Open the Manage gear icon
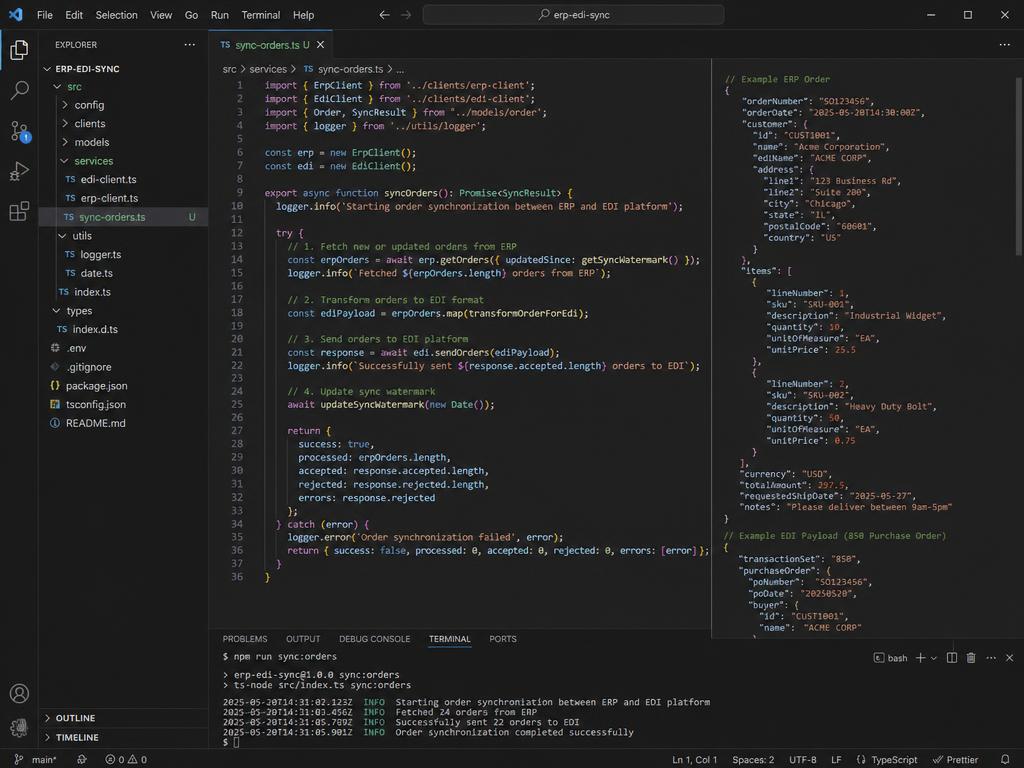The image size is (1024, 768). click(x=19, y=727)
